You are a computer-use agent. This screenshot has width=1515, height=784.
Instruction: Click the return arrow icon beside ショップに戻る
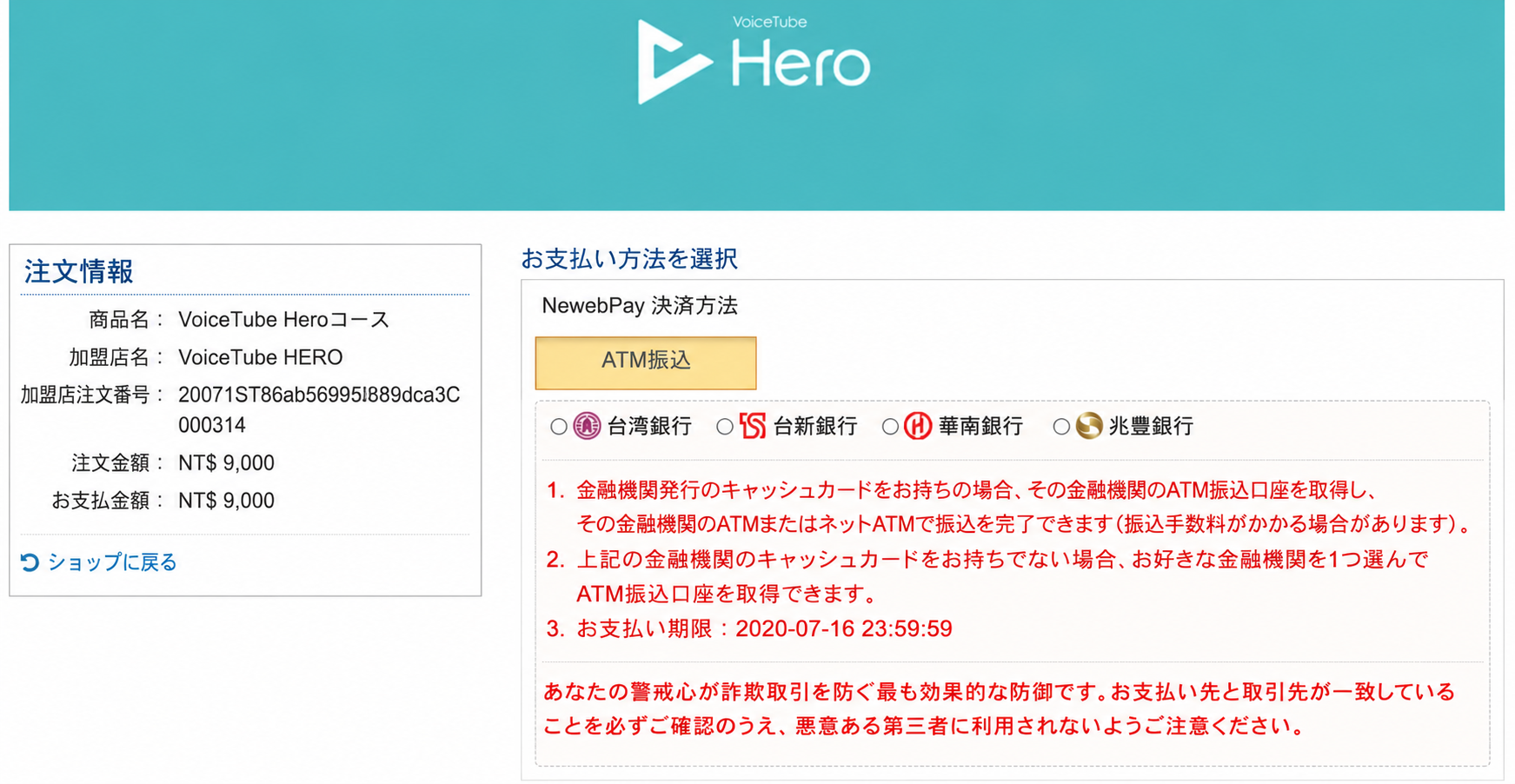pos(30,562)
